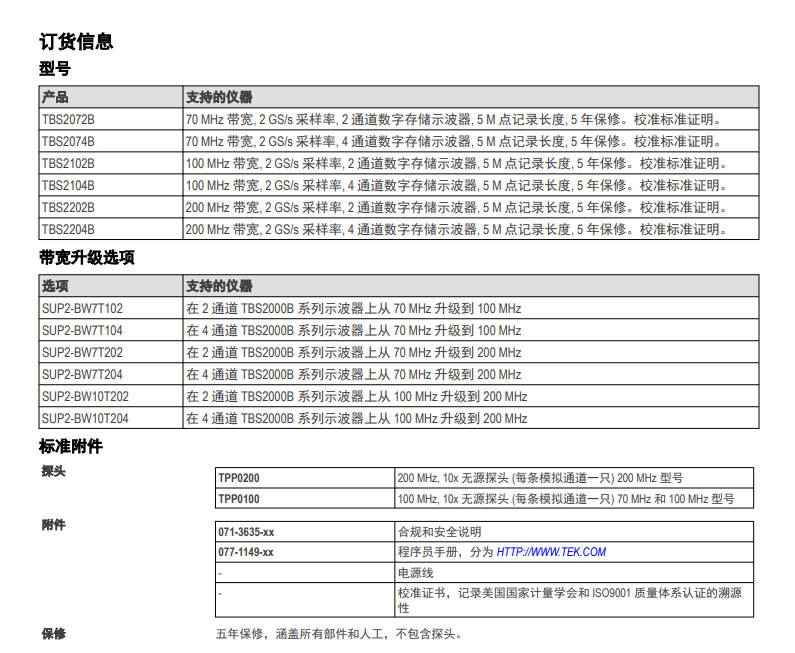Image resolution: width=795 pixels, height=653 pixels.
Task: Click the TPP0100 description cell
Action: pyautogui.click(x=574, y=499)
